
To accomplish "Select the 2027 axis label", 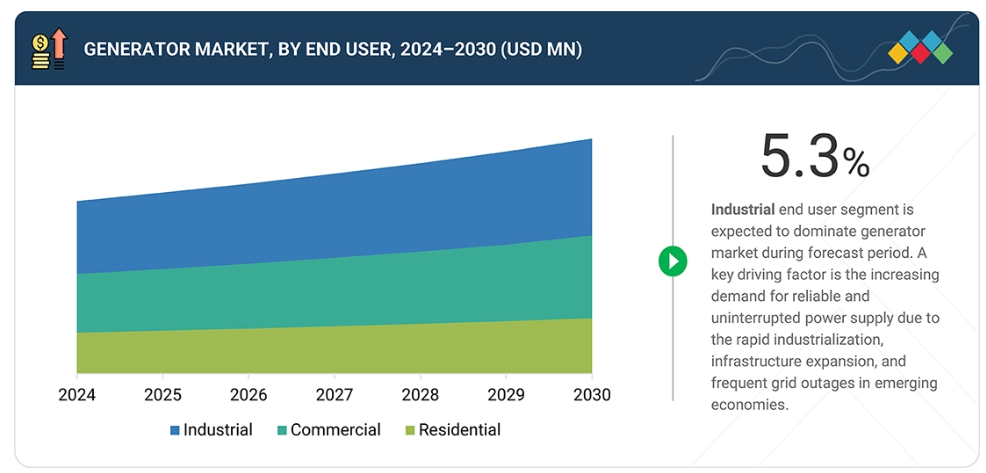I will coord(334,395).
